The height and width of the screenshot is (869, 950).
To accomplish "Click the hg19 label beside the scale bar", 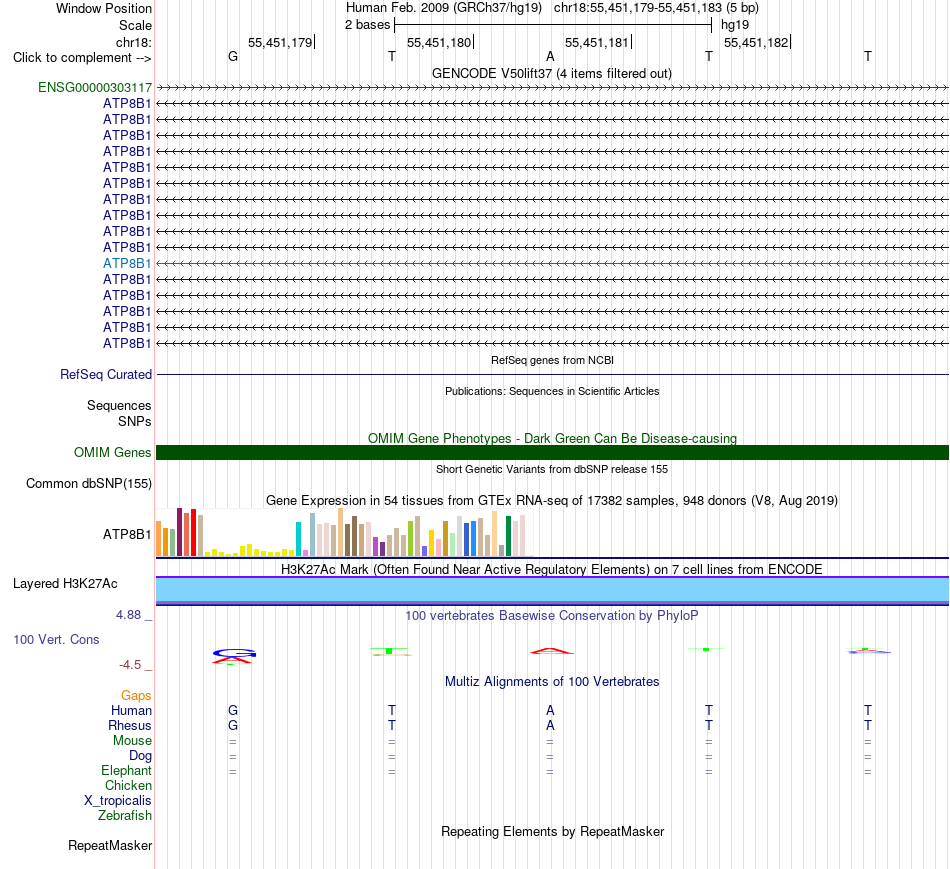I will pos(735,25).
